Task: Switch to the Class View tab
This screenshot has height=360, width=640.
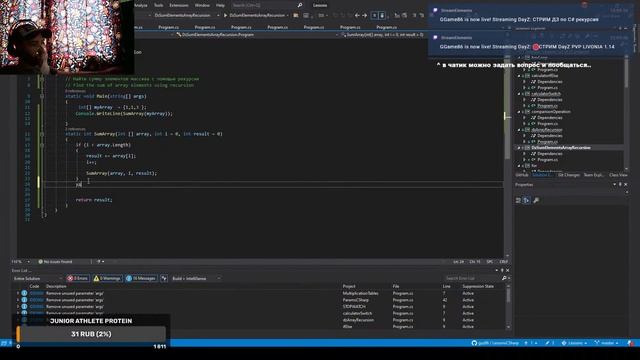Action: 618,175
